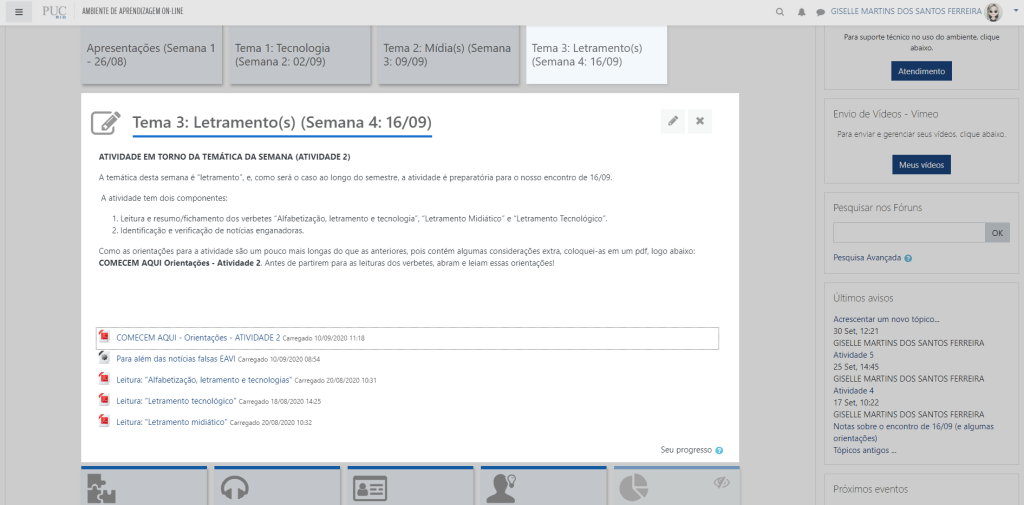Select the Apresentações (Semana 1) tab

point(151,54)
